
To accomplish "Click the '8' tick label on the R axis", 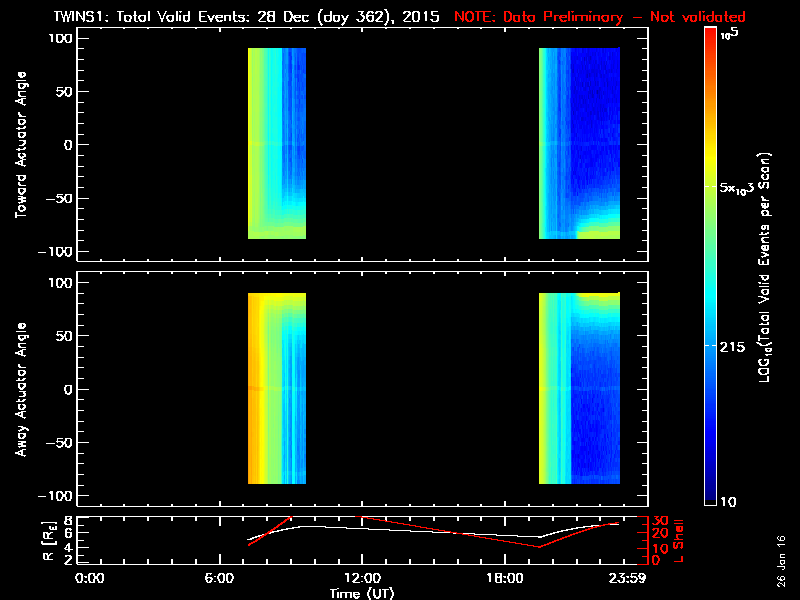I will point(66,521).
